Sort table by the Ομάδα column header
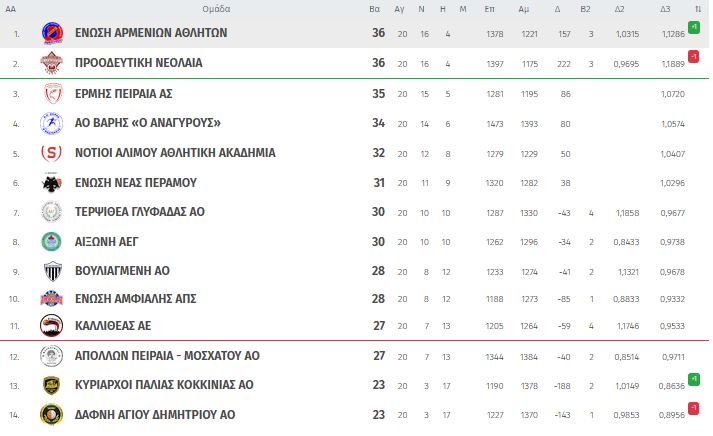Image resolution: width=713 pixels, height=436 pixels. point(216,9)
